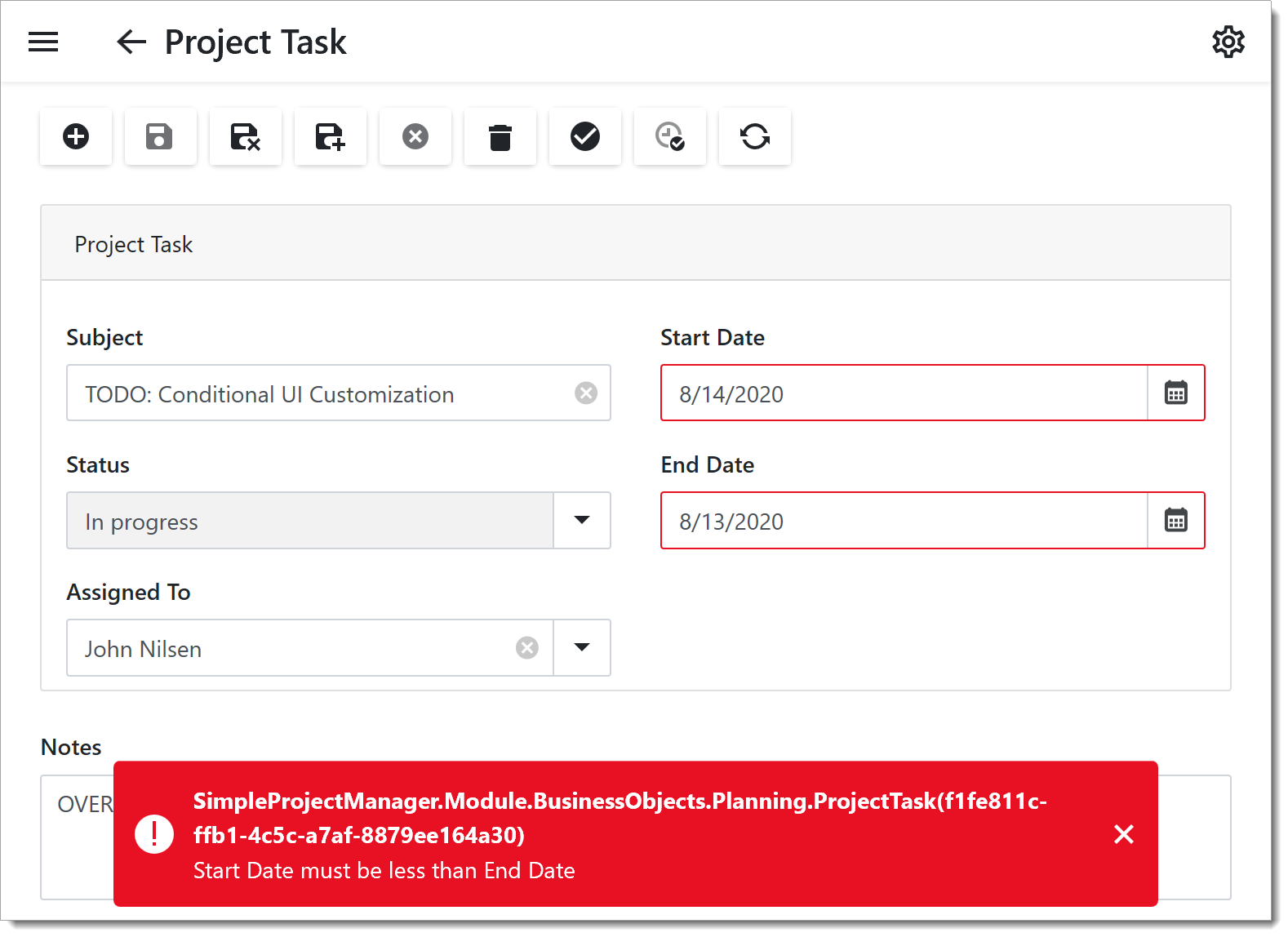1288x937 pixels.
Task: Click the Save toolbar icon
Action: [160, 136]
